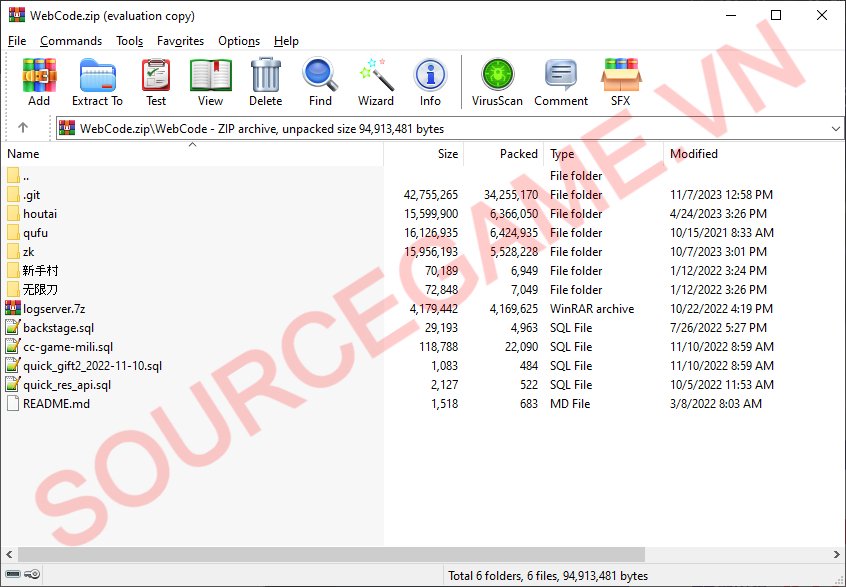The height and width of the screenshot is (587, 846).
Task: Open the Options menu
Action: coord(239,41)
